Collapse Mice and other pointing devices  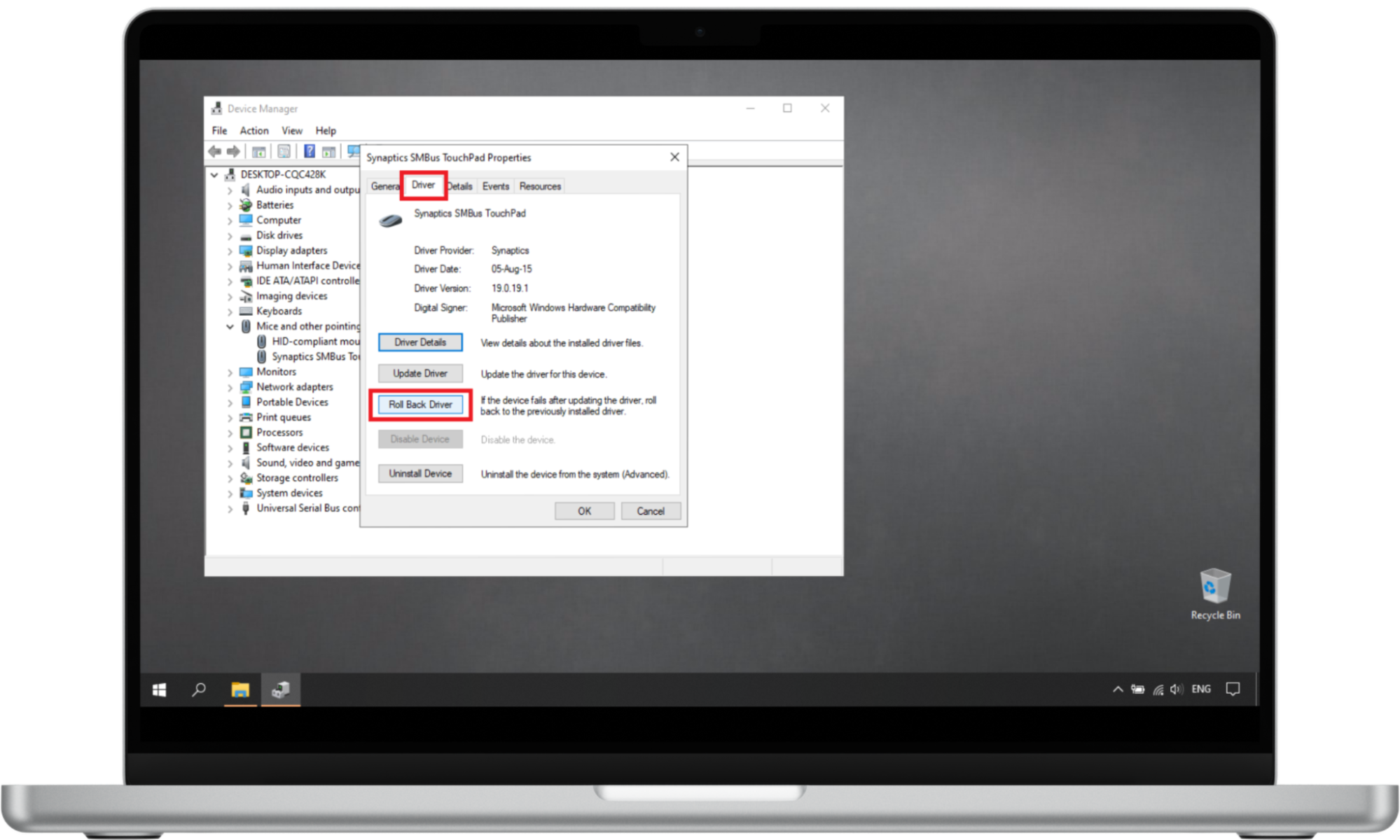(x=230, y=326)
